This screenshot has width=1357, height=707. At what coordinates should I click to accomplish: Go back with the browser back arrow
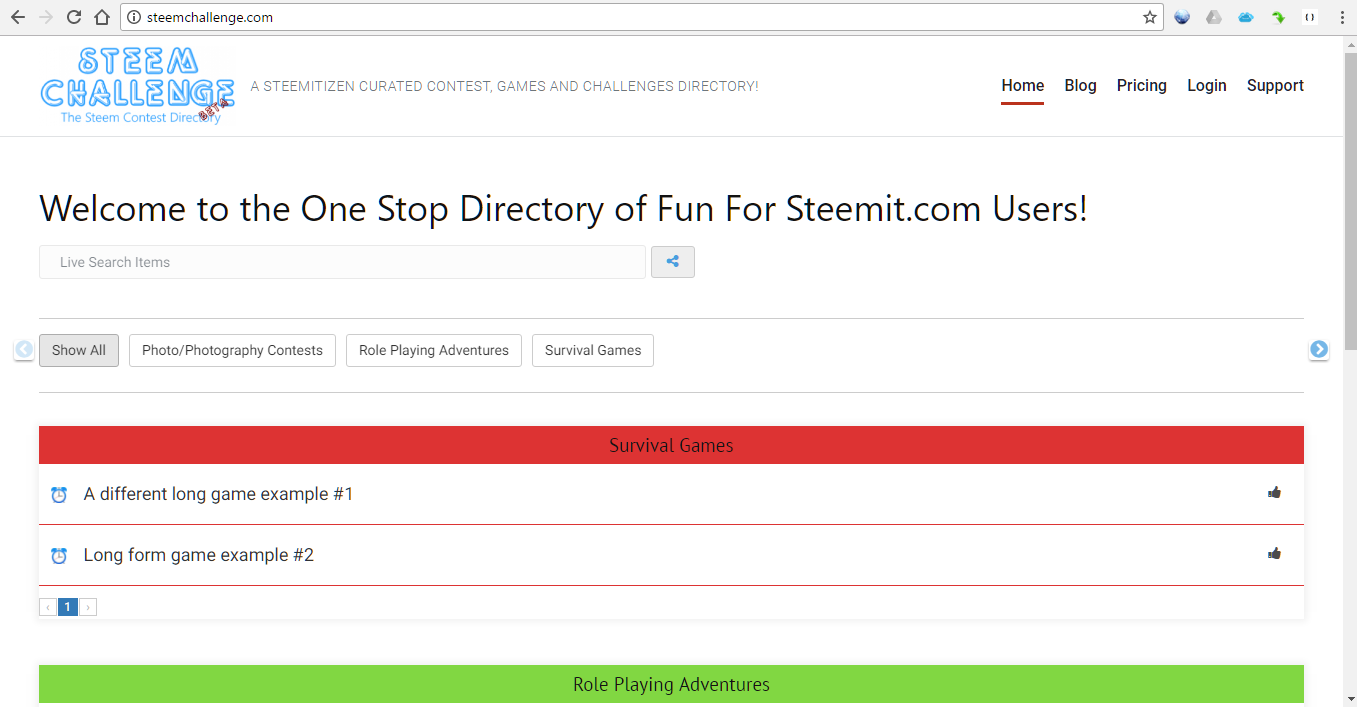pos(18,17)
